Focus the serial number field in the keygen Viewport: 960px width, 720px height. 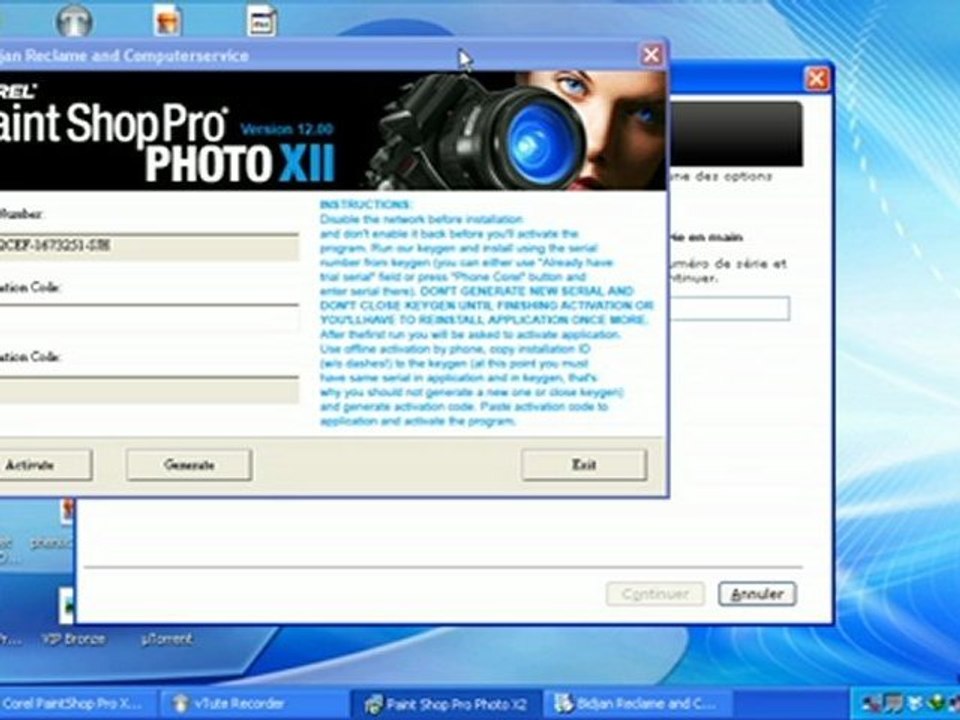pos(149,246)
